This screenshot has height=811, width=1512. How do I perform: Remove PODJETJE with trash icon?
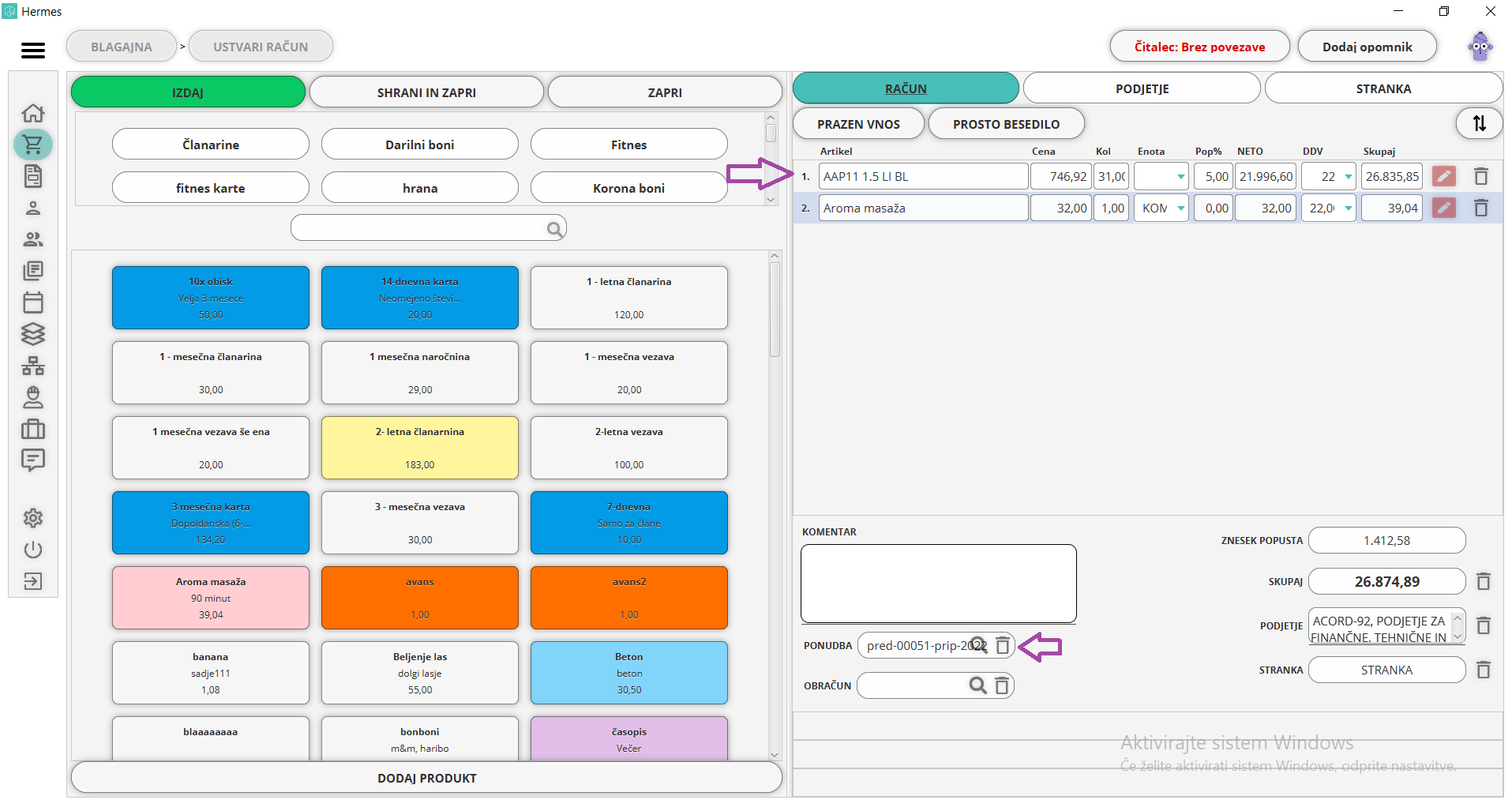[1484, 626]
